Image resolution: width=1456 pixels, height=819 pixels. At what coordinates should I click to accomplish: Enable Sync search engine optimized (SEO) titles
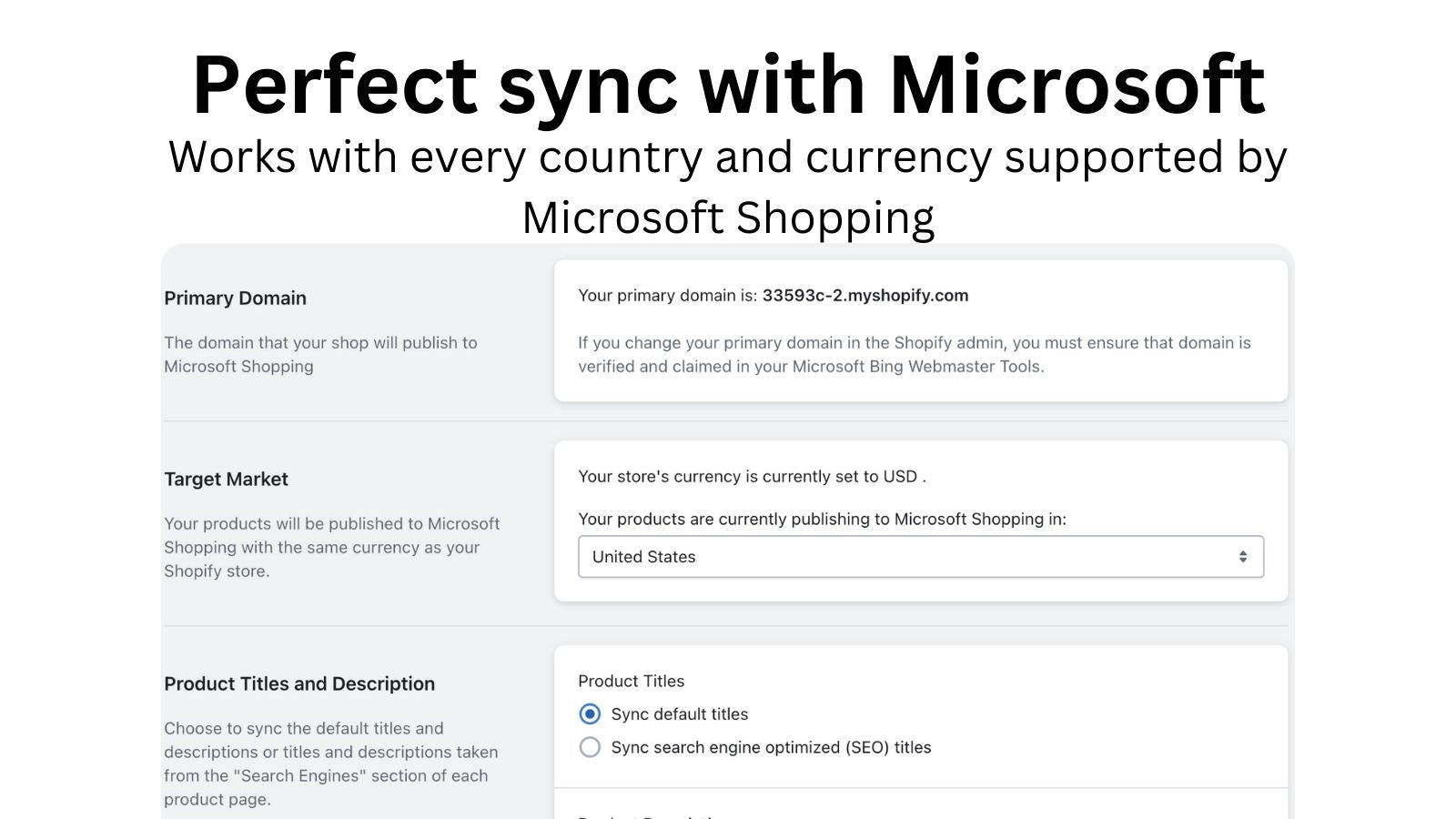[590, 747]
